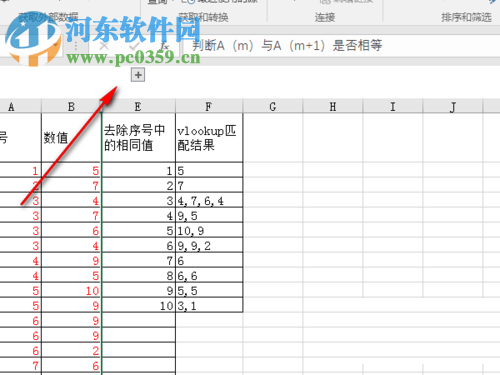Select cell containing "9, 5"
The width and height of the screenshot is (500, 375).
209,215
